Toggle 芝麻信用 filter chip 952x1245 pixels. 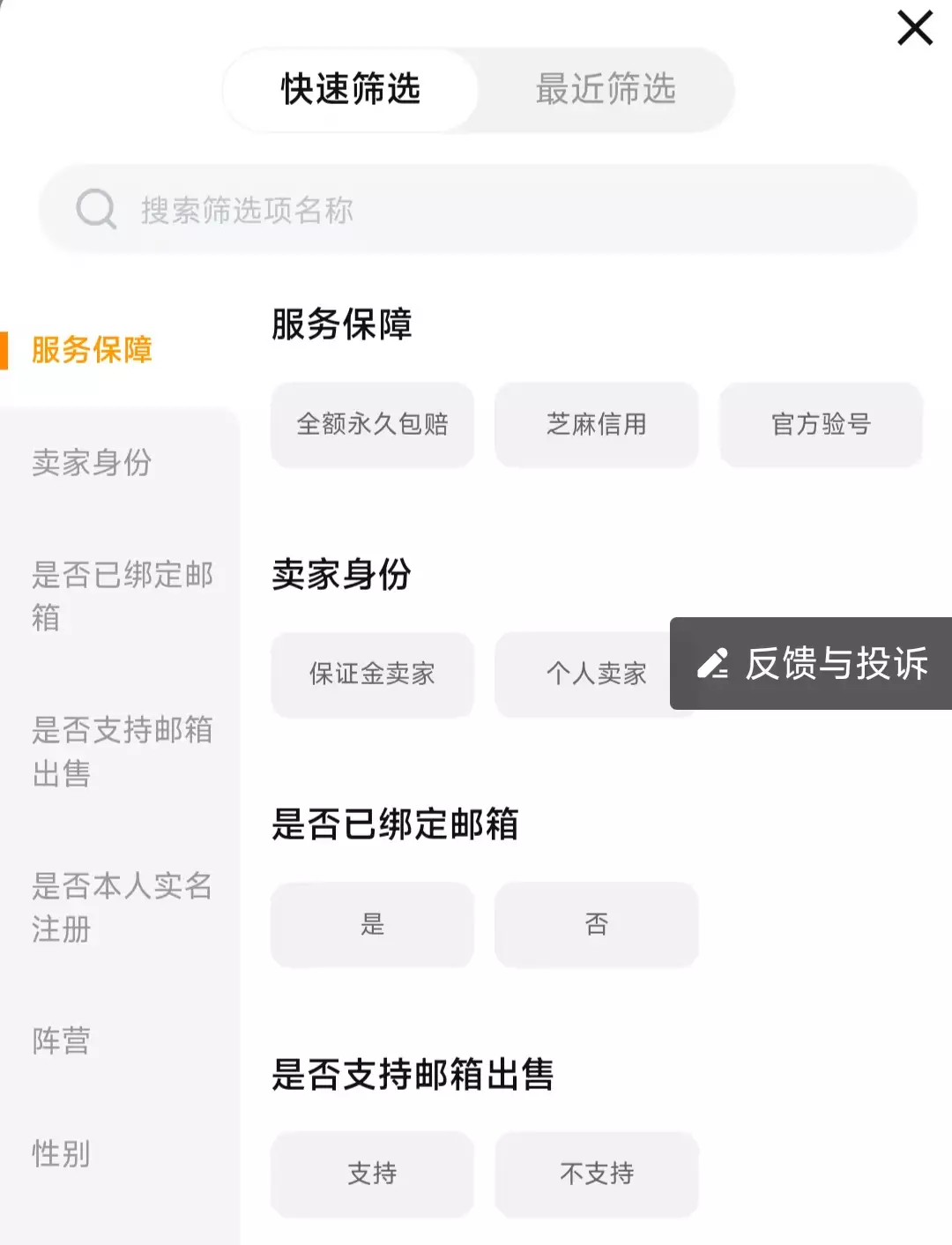click(x=597, y=425)
